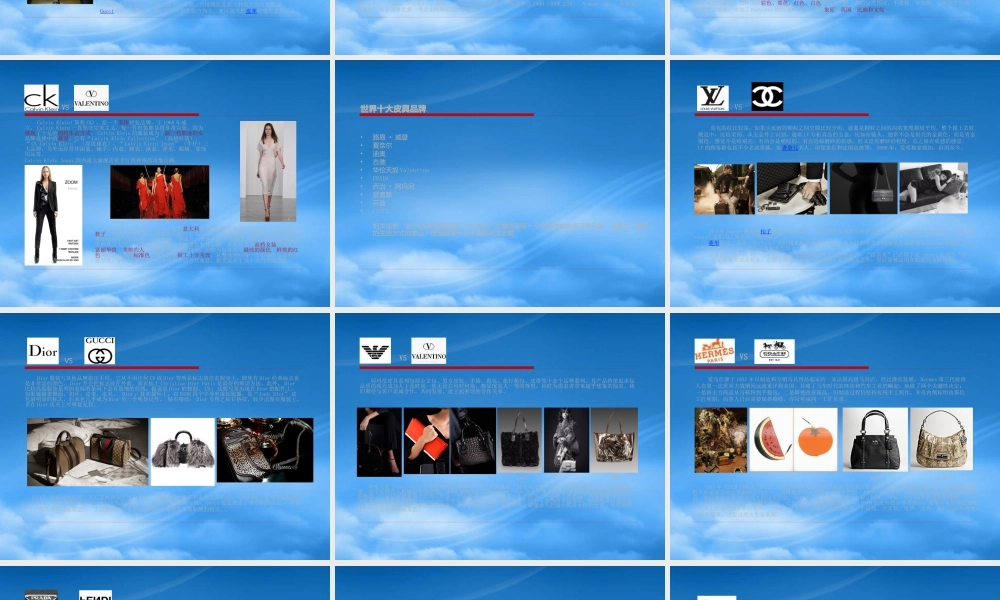Click the 扣子 hyperlink on the LV slide

(765, 231)
